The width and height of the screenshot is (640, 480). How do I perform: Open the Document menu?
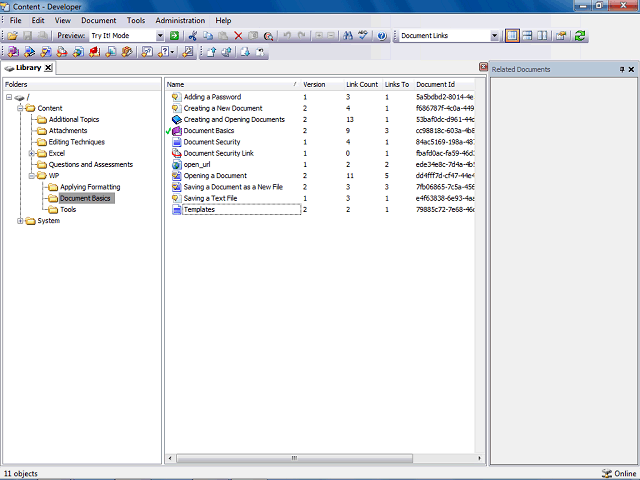coord(99,20)
